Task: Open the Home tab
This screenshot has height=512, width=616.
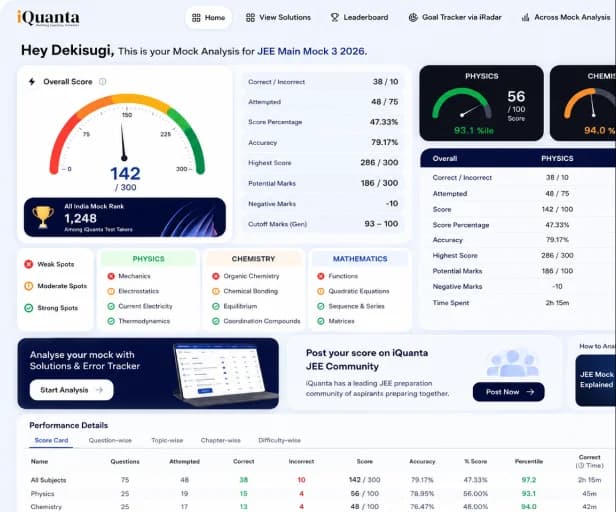Action: tap(208, 18)
